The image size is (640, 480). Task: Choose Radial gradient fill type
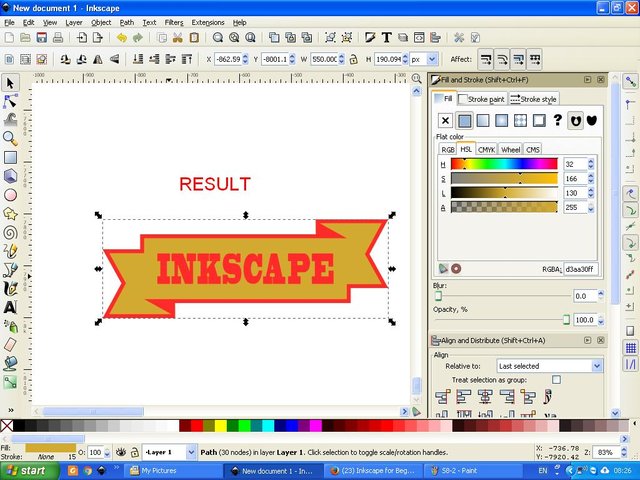point(502,120)
